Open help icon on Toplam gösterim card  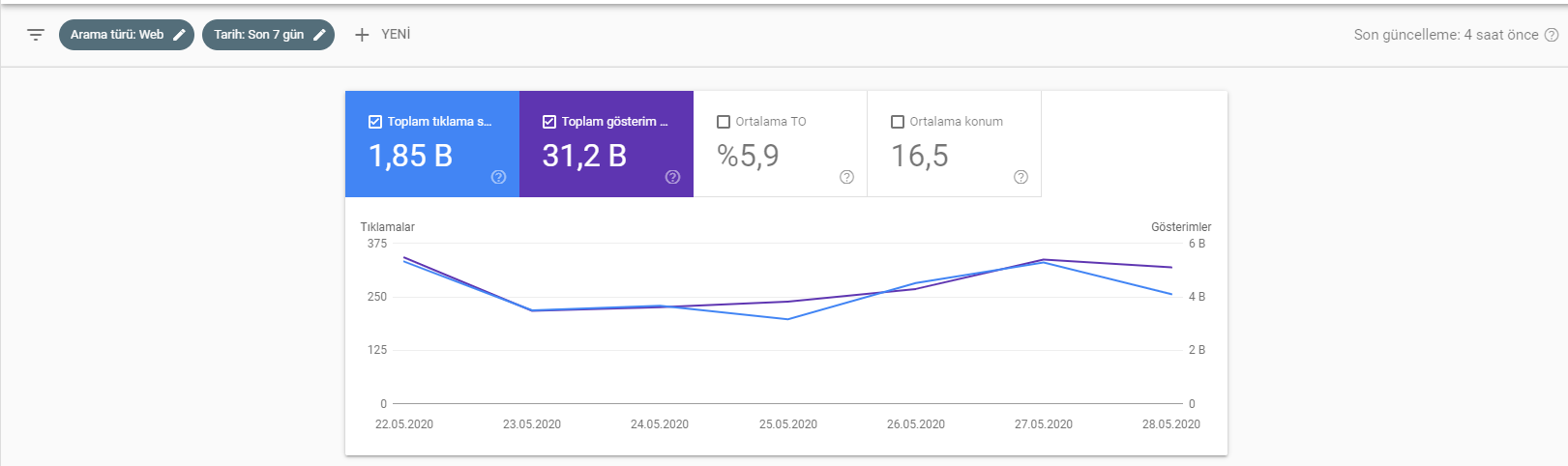pyautogui.click(x=672, y=177)
